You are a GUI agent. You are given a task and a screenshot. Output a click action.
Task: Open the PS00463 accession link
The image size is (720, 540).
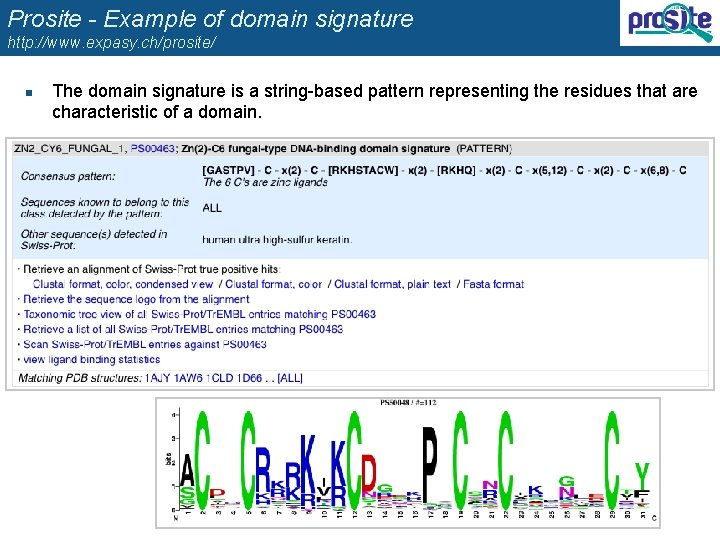point(152,148)
